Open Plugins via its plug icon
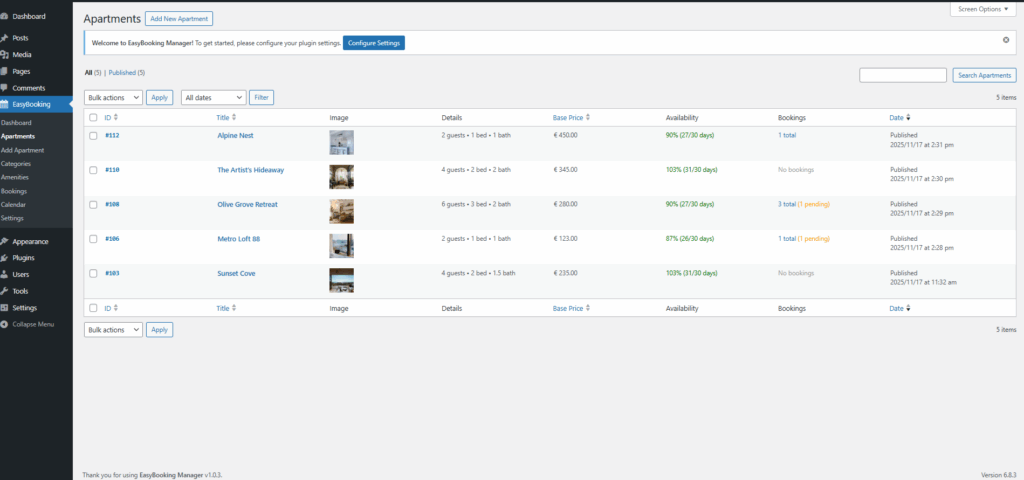 click(x=6, y=257)
